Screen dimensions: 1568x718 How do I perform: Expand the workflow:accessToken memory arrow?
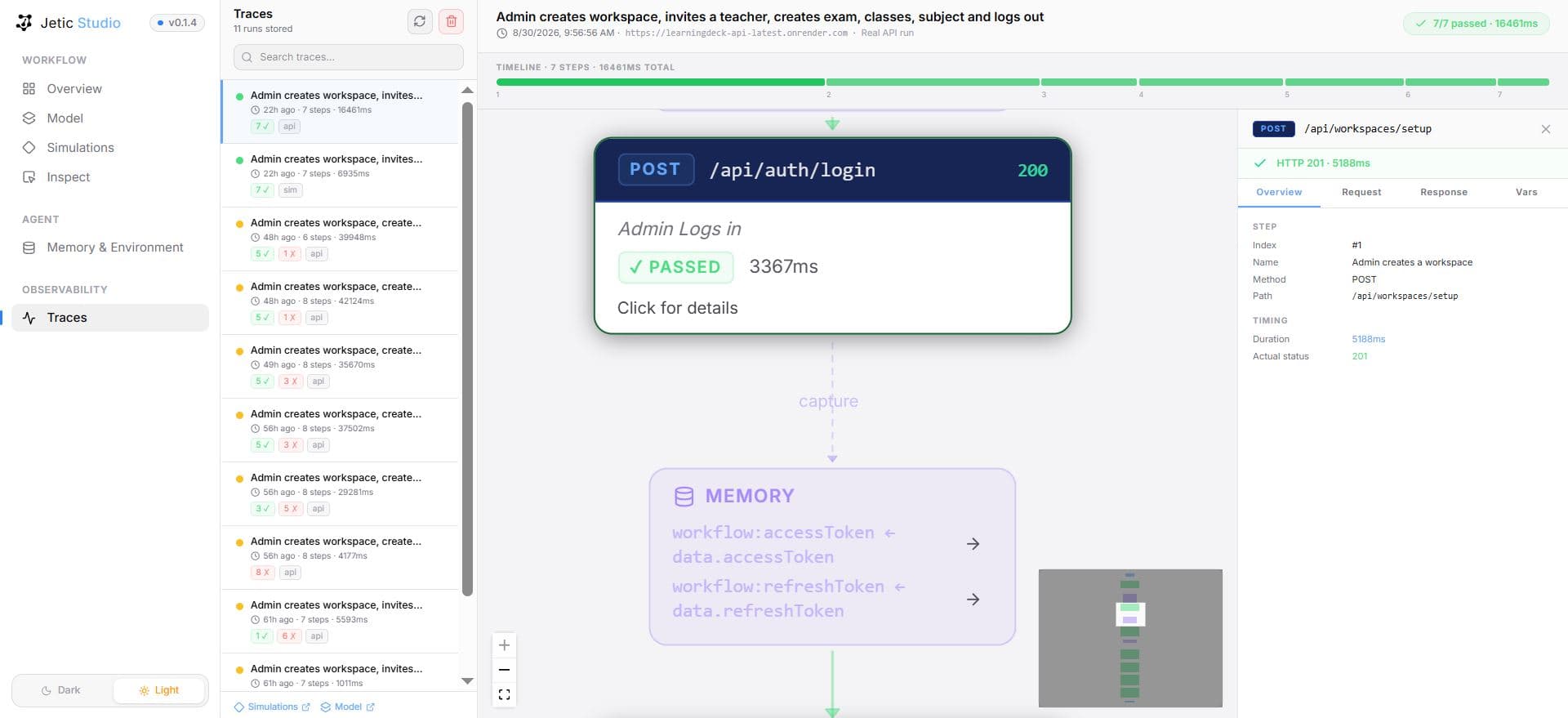(973, 544)
